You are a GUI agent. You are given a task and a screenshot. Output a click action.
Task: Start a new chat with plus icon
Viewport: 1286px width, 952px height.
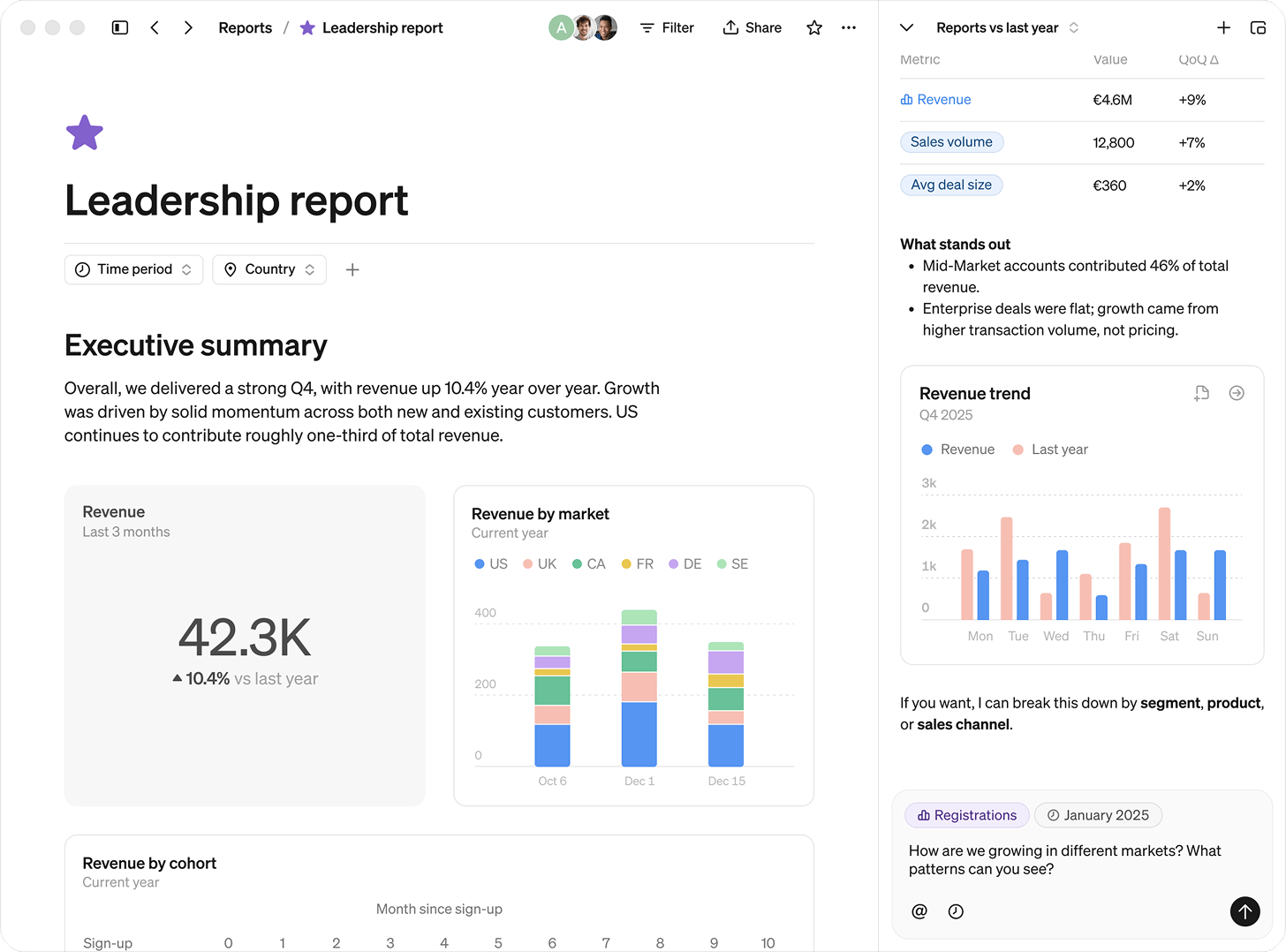[x=1223, y=27]
